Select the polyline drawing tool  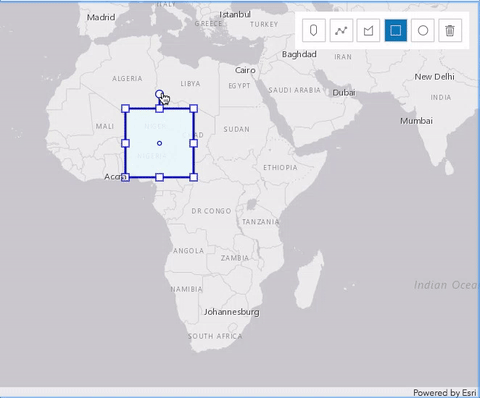[341, 31]
